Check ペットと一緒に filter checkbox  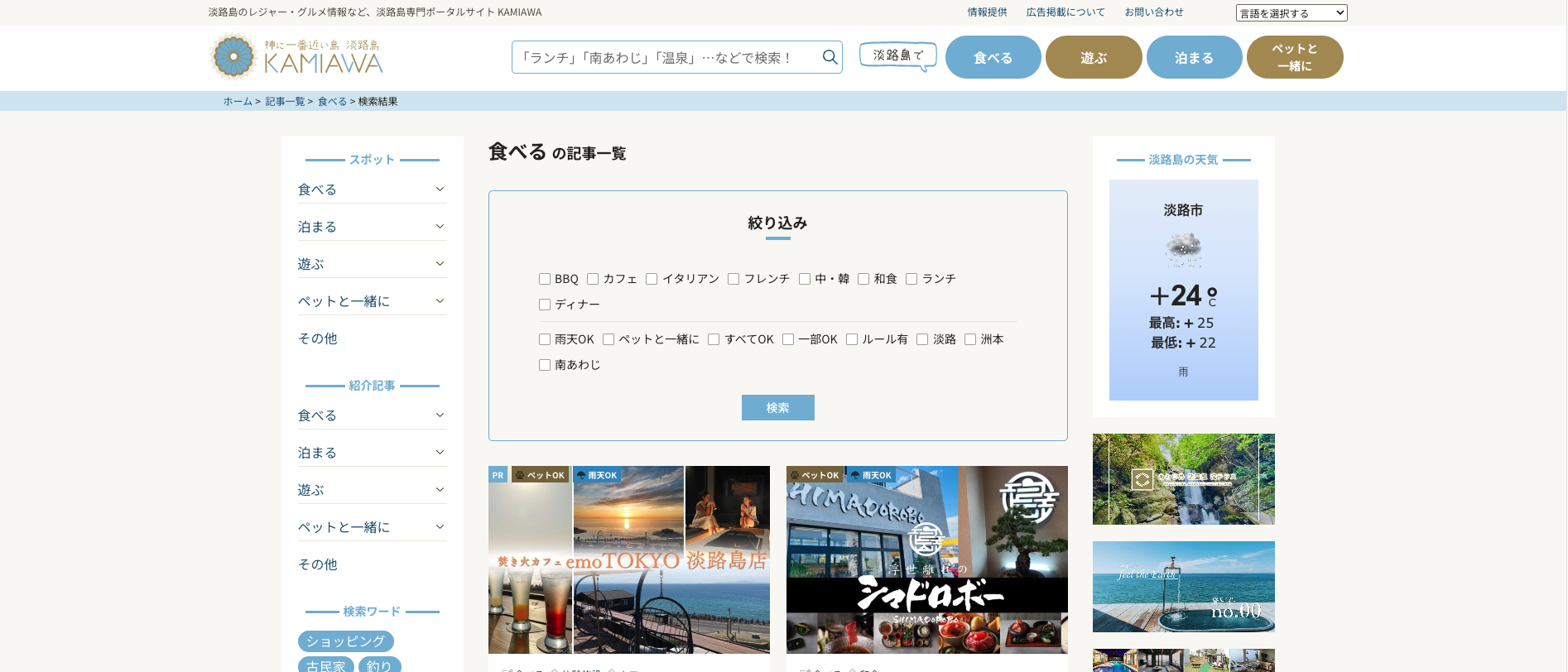click(x=608, y=339)
